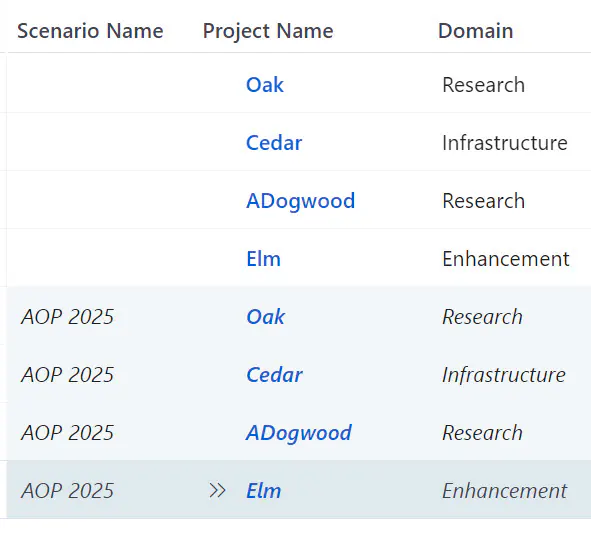The image size is (591, 537).
Task: Open the italic Cedar link in AOP 2025
Action: coord(274,375)
